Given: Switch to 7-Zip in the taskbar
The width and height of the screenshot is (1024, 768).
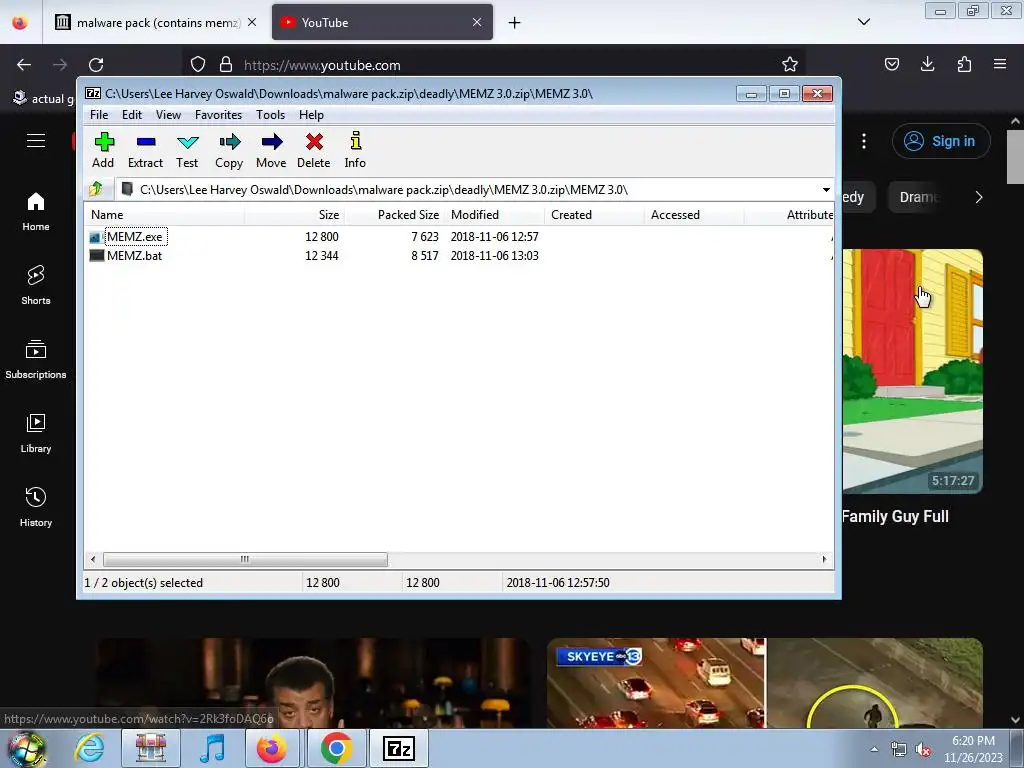Looking at the screenshot, I should coord(399,748).
